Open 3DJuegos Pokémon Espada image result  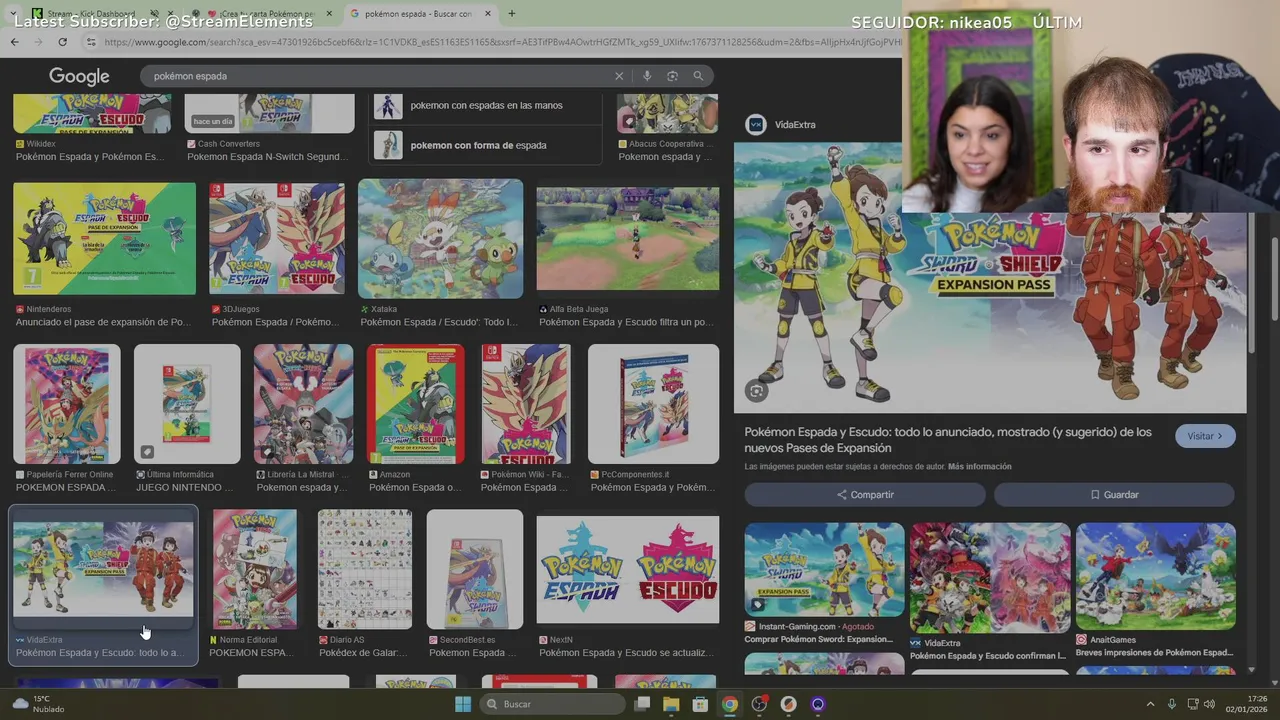tap(277, 238)
